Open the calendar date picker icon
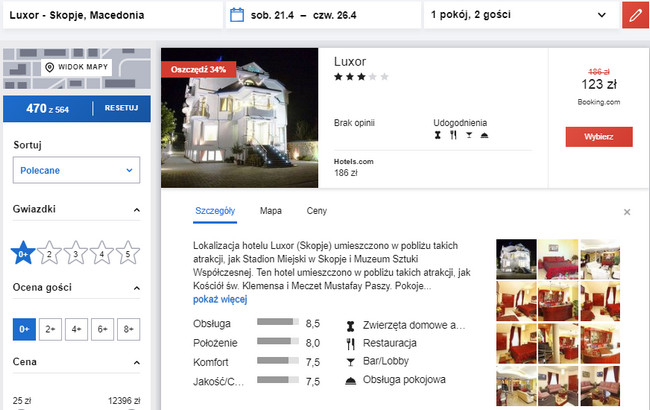650x410 pixels. click(x=237, y=15)
